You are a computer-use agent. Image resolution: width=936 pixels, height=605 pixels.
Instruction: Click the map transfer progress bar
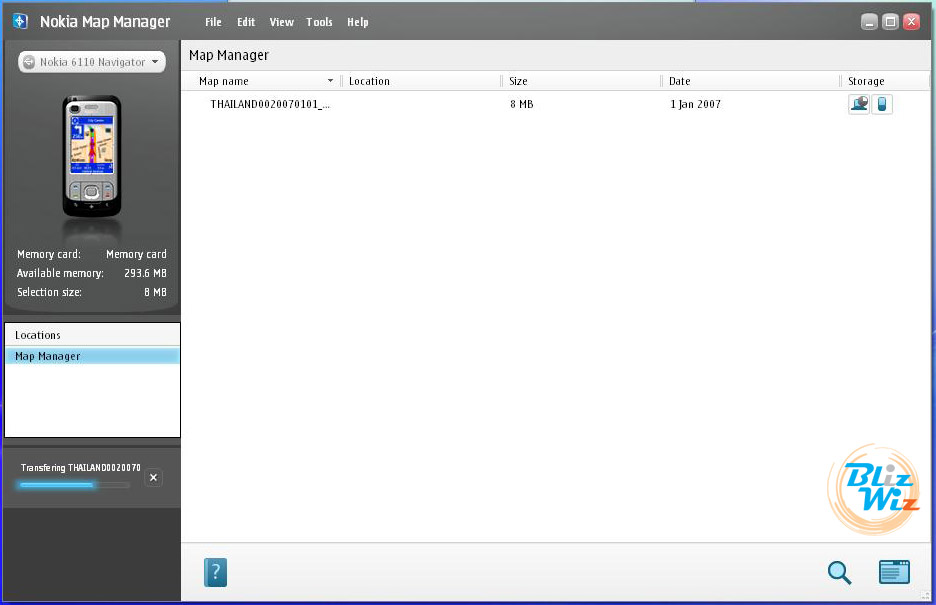75,485
